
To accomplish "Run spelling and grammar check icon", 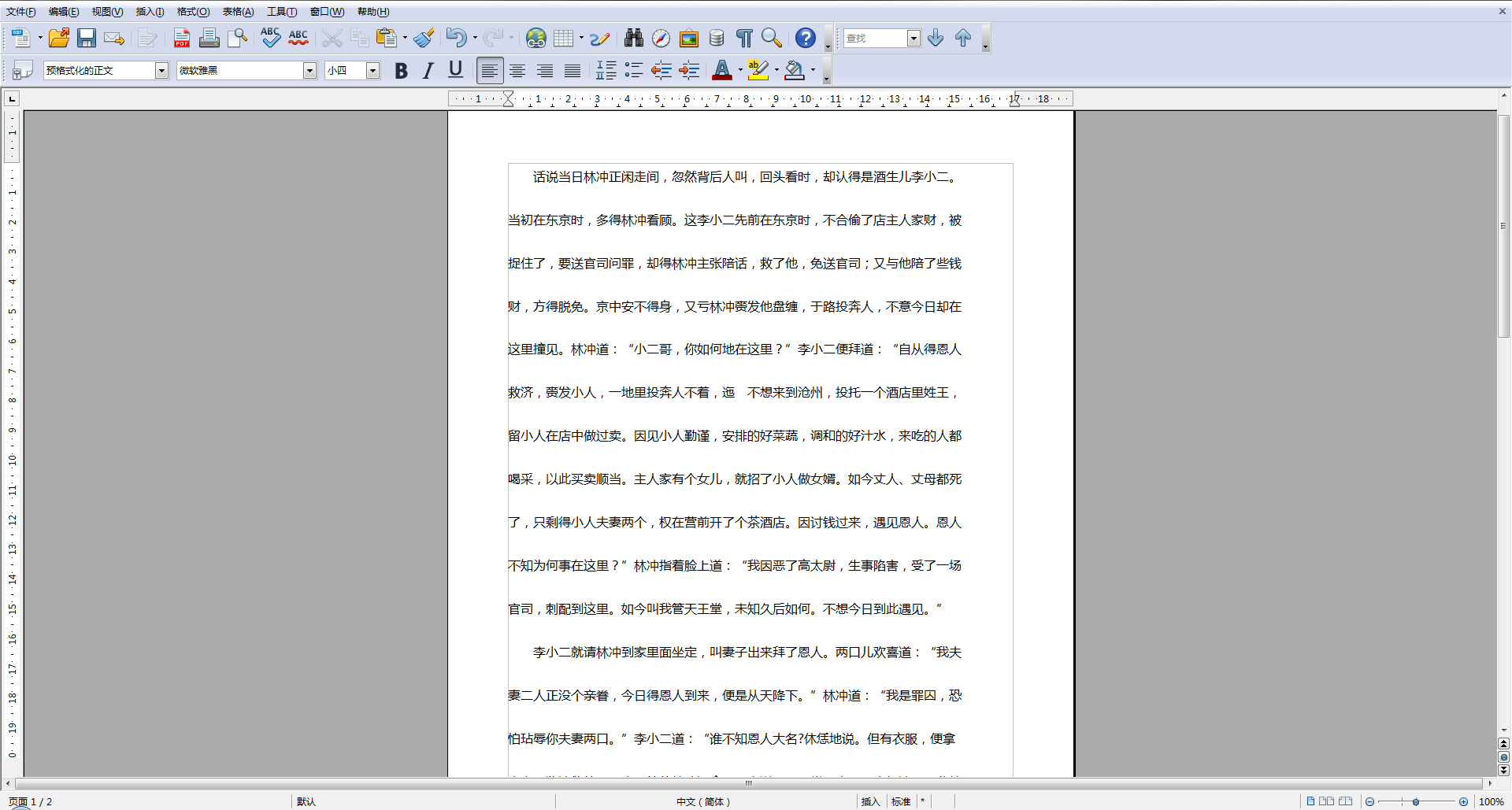I will pyautogui.click(x=270, y=38).
